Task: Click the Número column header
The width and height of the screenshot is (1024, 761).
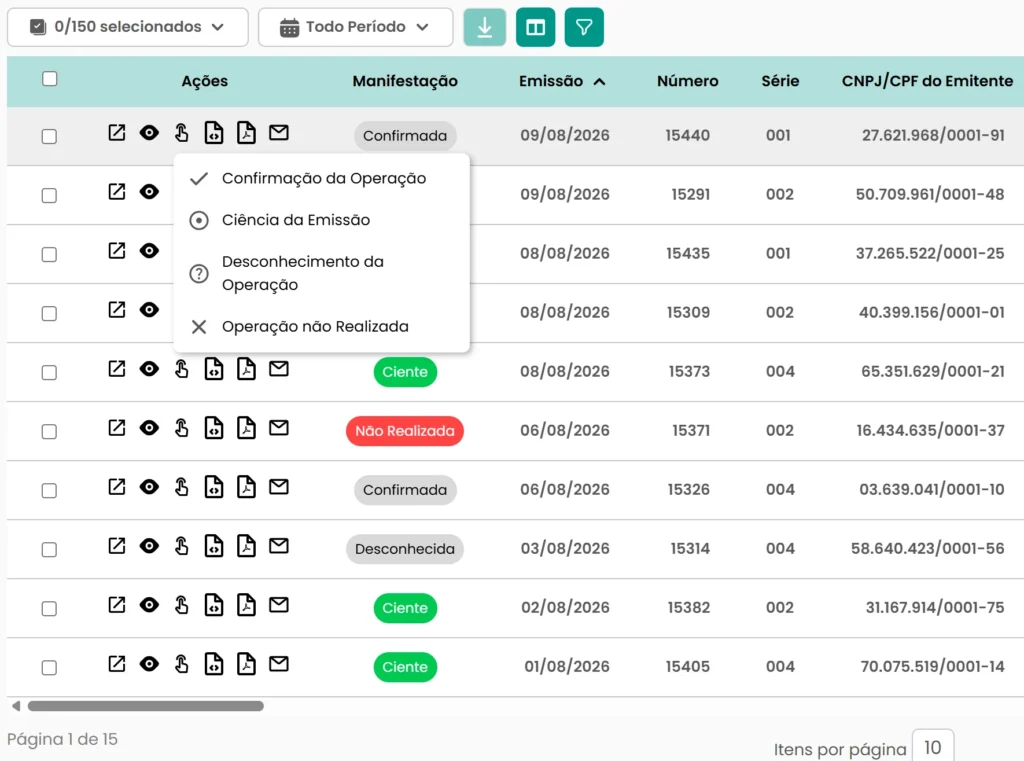Action: 688,81
